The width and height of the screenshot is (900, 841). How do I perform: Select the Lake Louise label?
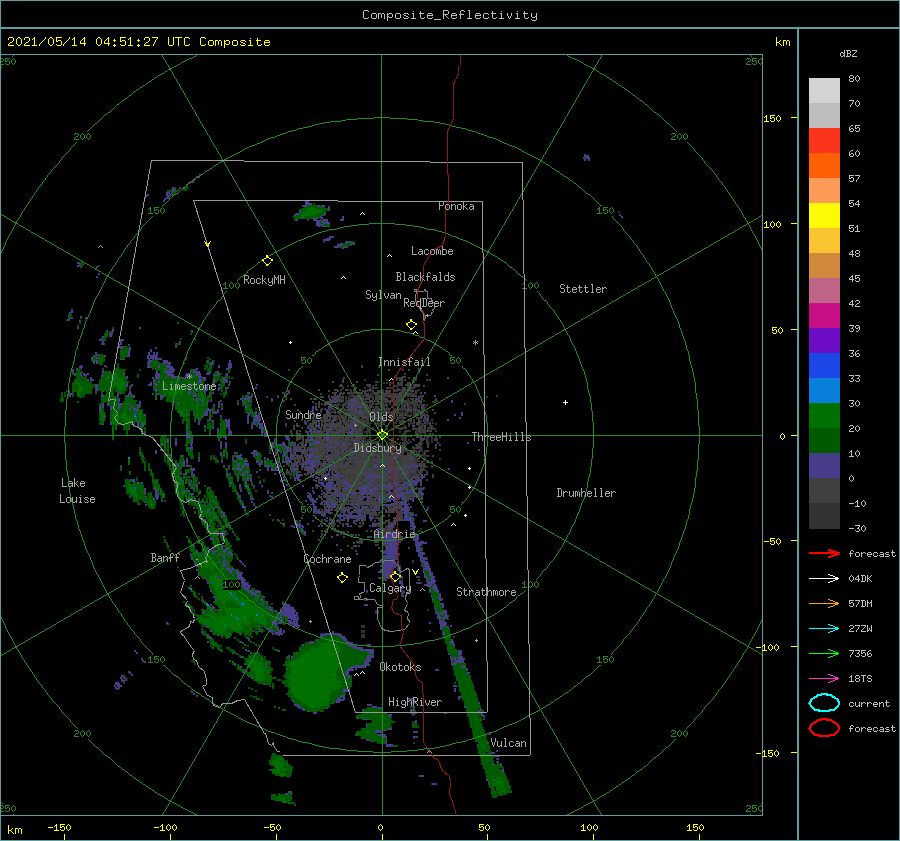[77, 491]
